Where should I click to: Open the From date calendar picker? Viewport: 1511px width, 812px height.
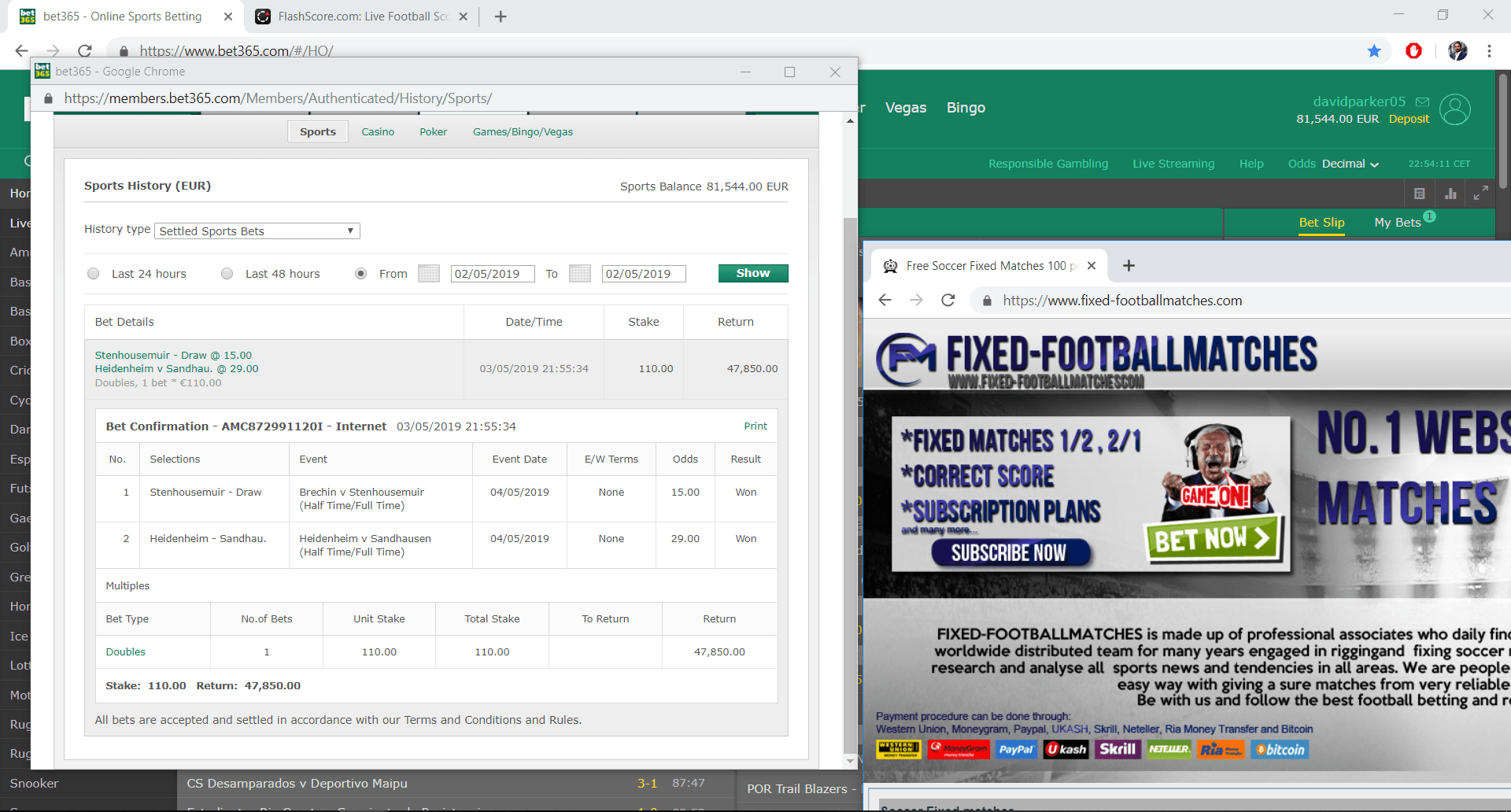429,274
